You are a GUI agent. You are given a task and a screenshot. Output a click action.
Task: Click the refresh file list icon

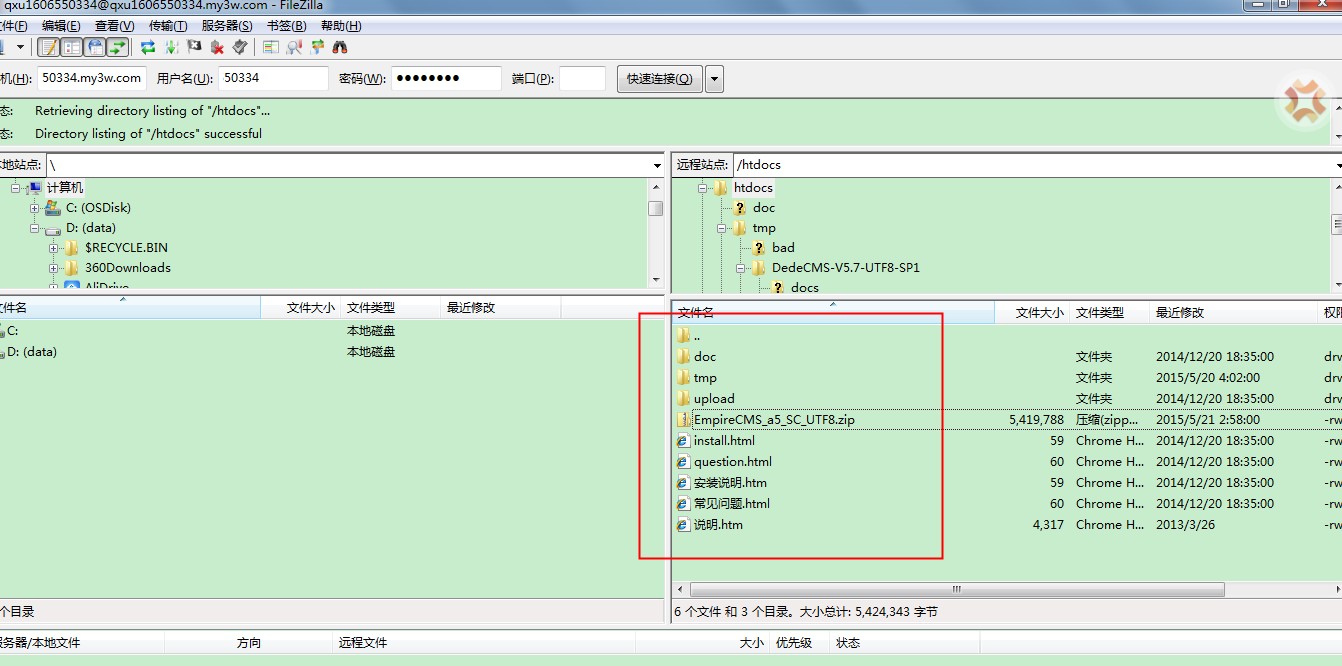[148, 47]
